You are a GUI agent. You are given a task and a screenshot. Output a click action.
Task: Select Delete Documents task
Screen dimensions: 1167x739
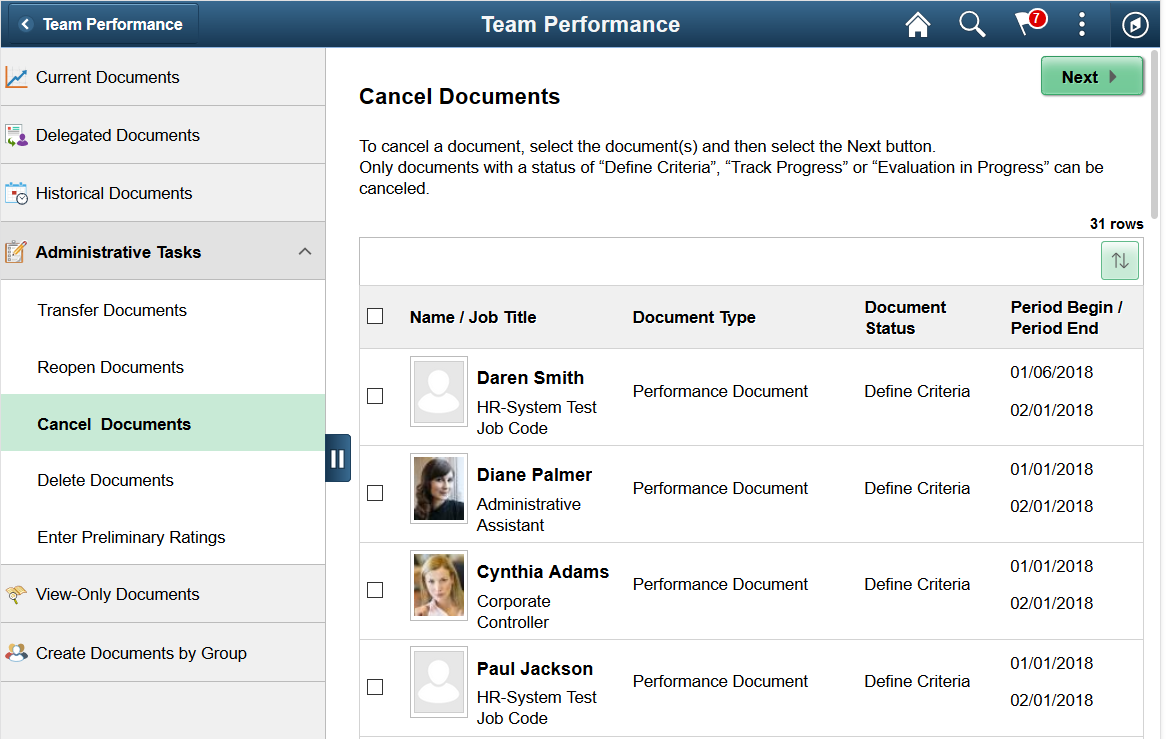point(163,481)
